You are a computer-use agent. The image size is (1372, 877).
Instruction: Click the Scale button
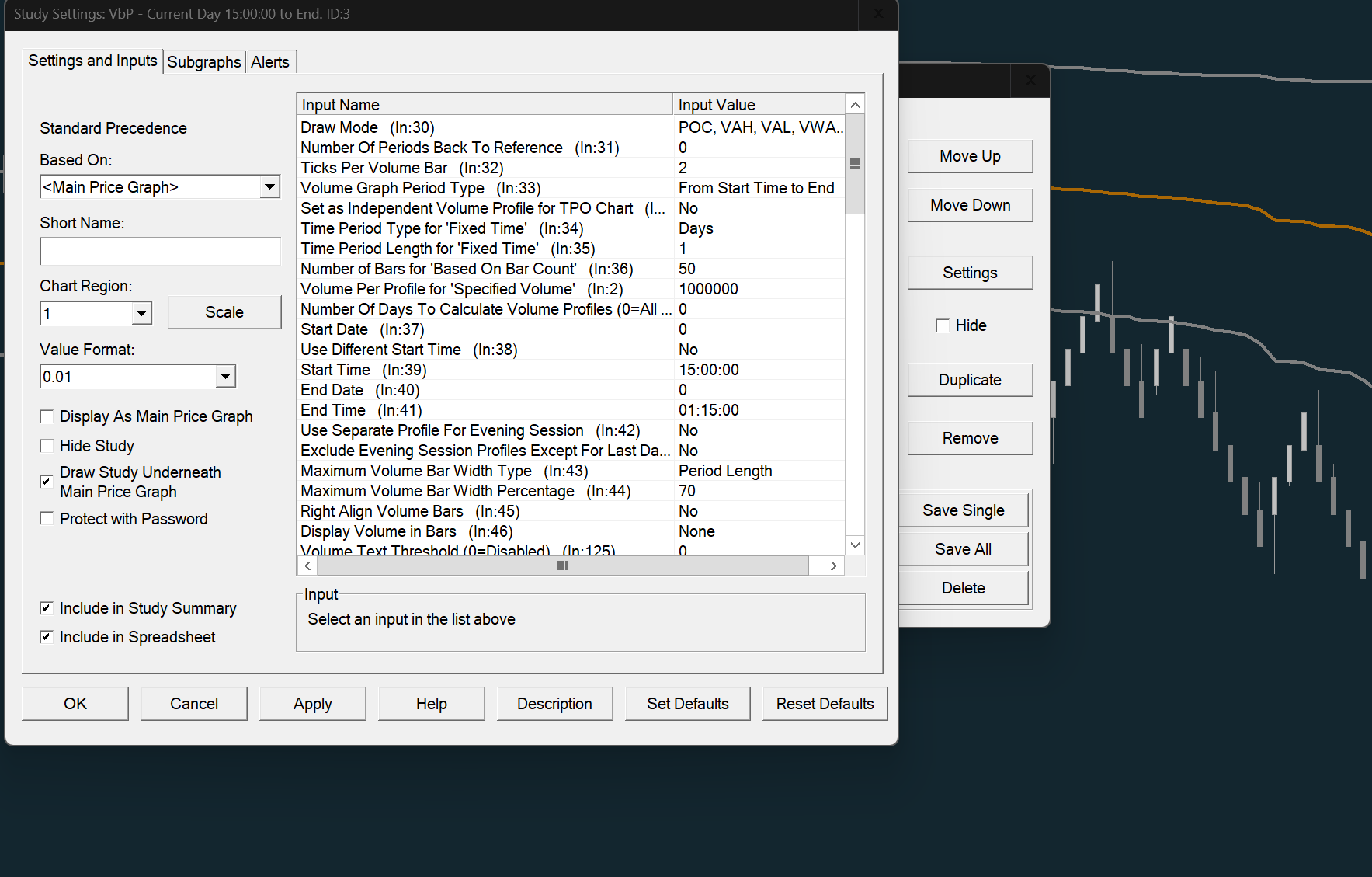[x=224, y=312]
